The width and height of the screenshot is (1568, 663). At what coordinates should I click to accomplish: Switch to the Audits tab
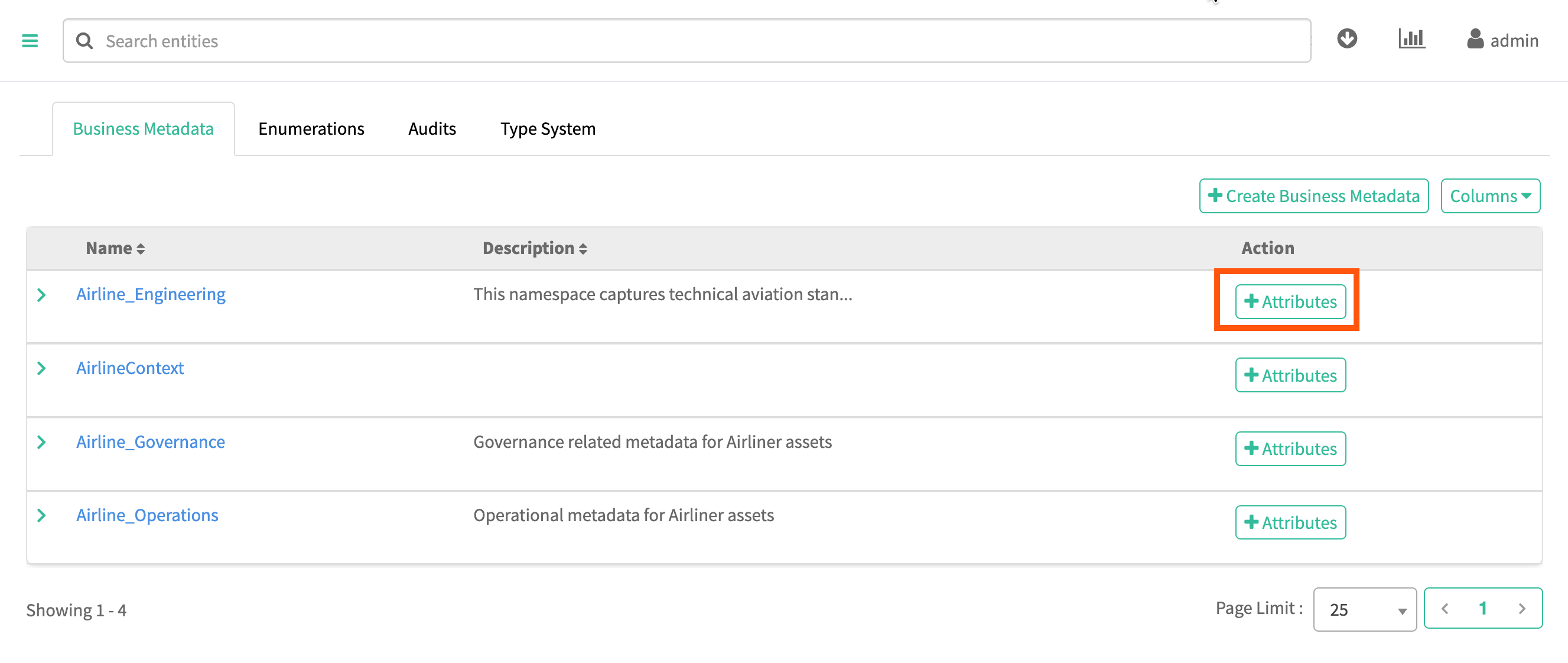coord(431,129)
